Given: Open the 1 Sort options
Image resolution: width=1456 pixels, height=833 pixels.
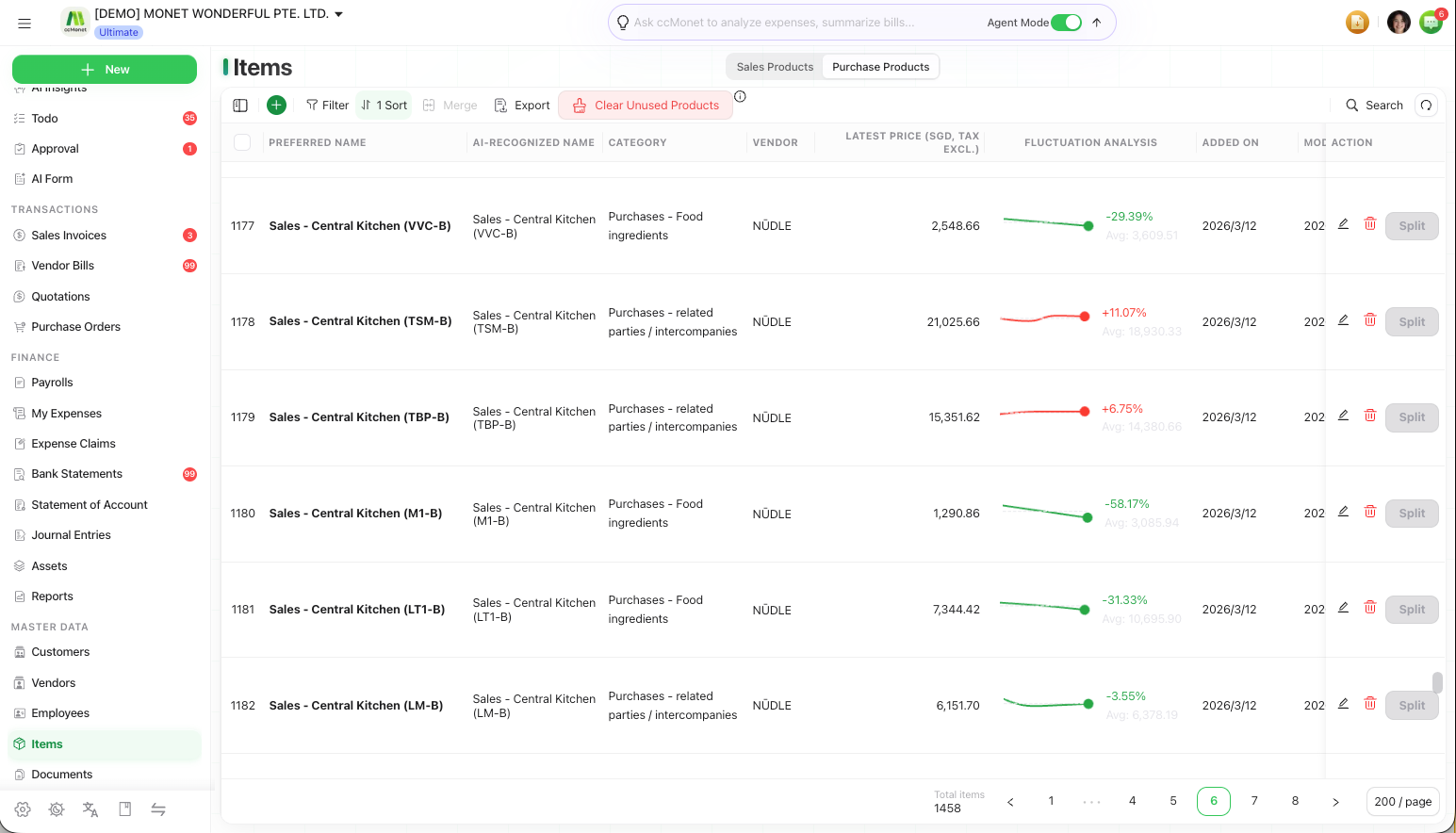Looking at the screenshot, I should click(384, 106).
